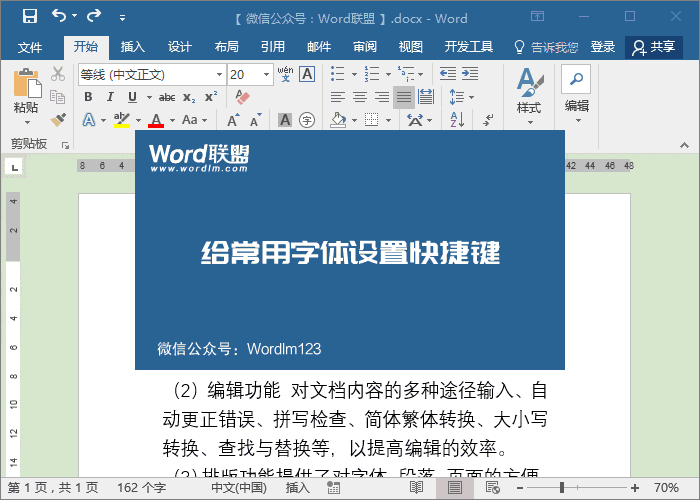The image size is (700, 500).
Task: Cut selection with the scissors icon
Action: [58, 74]
